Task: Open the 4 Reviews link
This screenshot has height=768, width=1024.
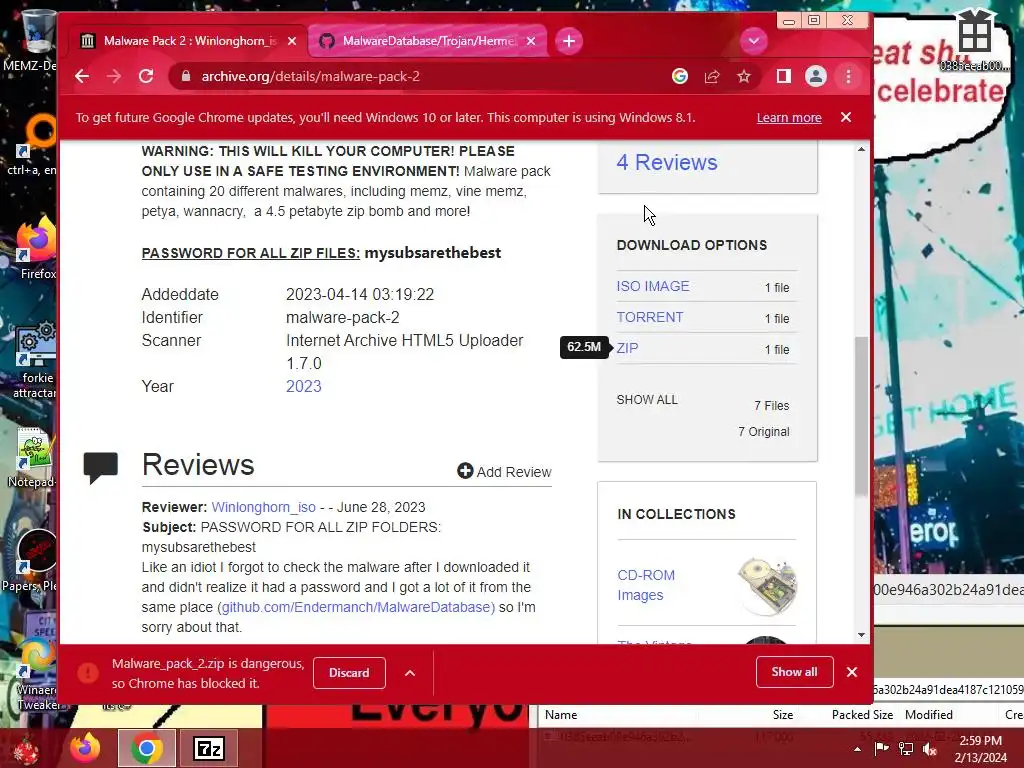Action: point(667,162)
